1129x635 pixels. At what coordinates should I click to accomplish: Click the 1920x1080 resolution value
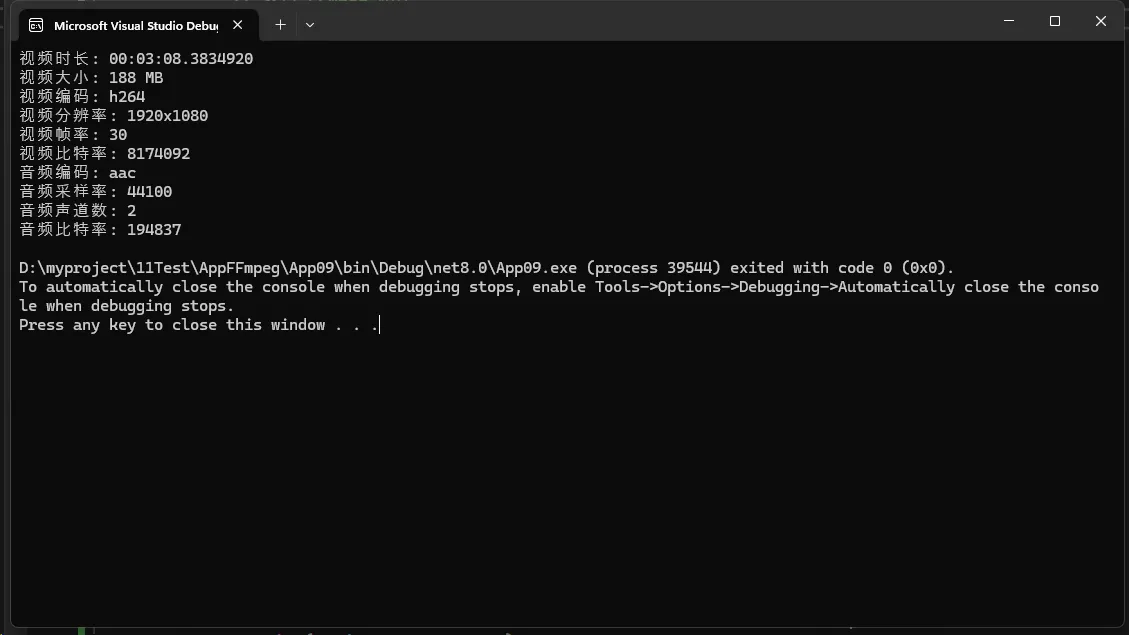(167, 116)
